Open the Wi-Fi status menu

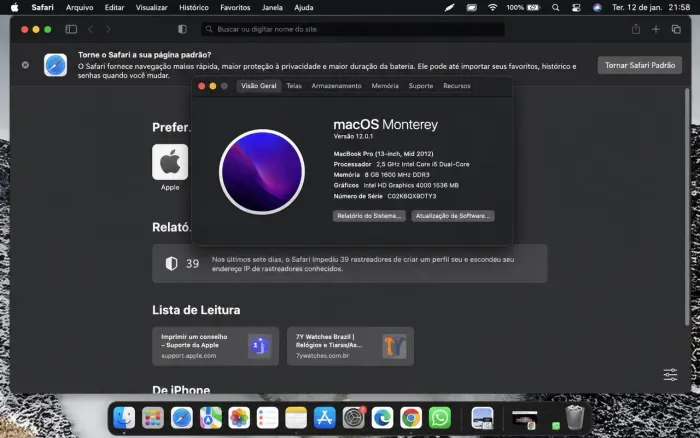point(492,7)
